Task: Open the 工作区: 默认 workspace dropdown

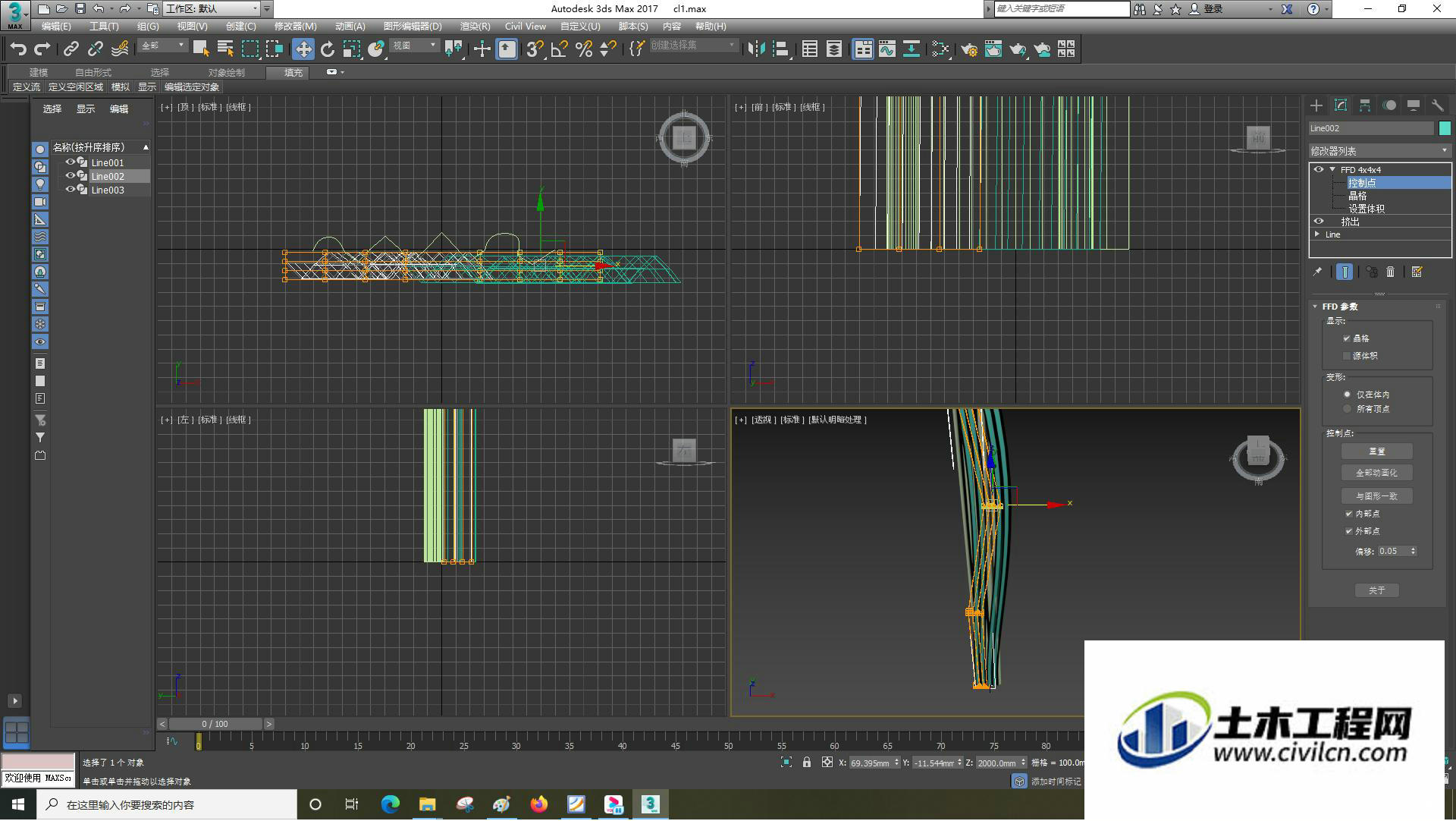Action: click(x=212, y=9)
